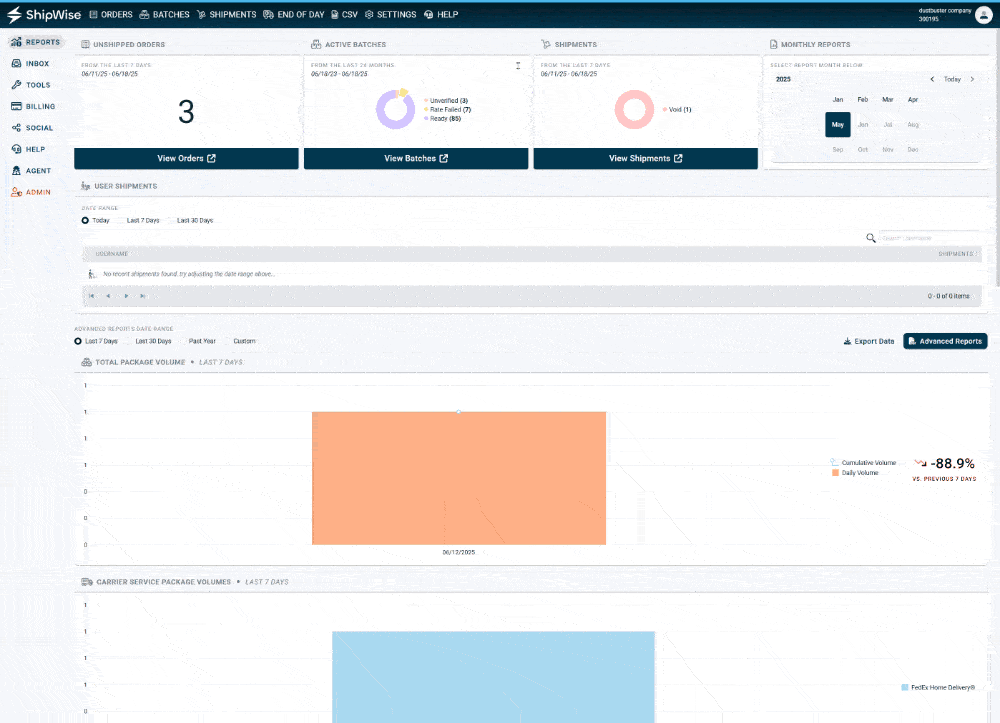
Task: Select Last 30 Days advanced reports range
Action: [x=148, y=341]
